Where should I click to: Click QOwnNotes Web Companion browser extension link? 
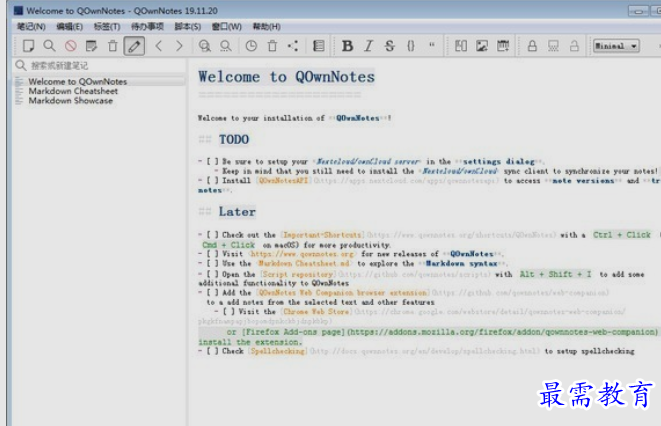coord(342,292)
